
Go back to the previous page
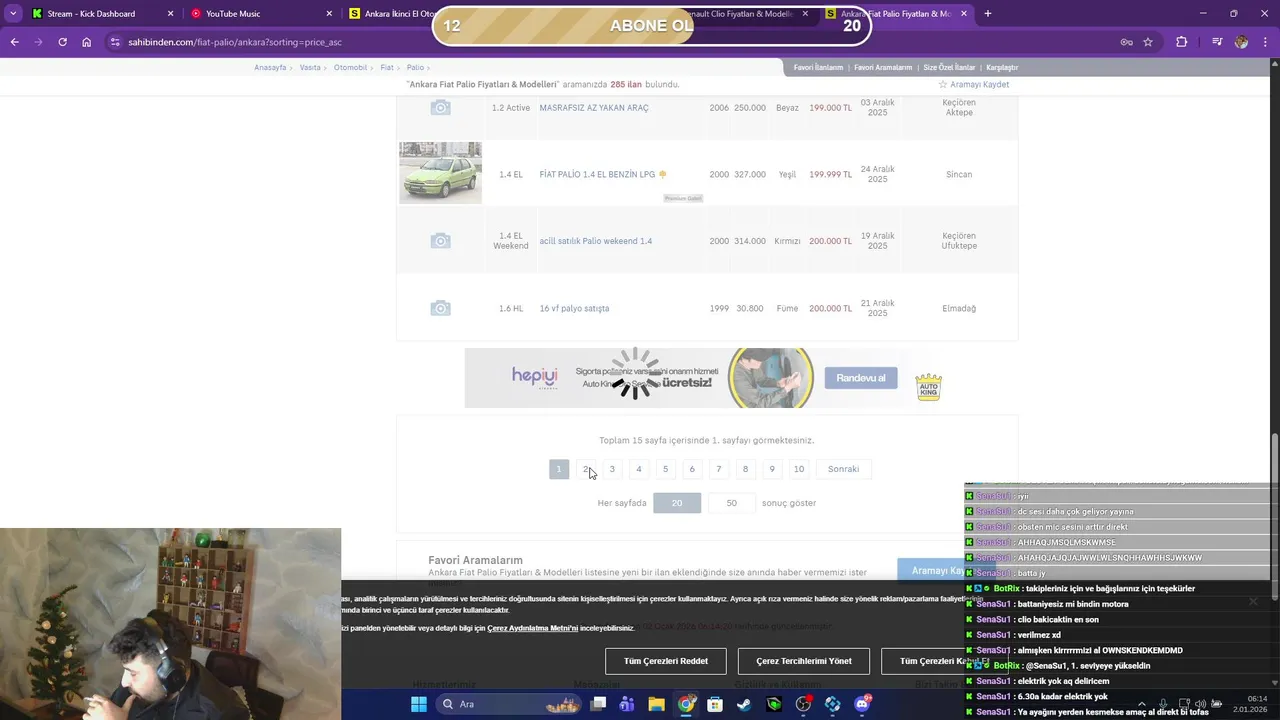14,42
